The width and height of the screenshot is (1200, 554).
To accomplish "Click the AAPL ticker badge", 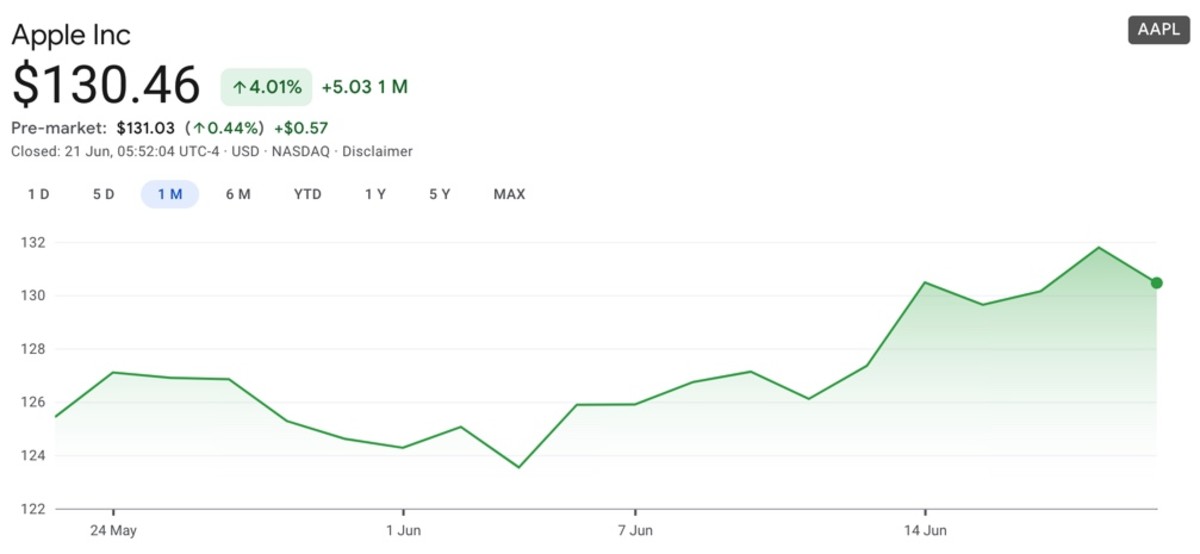I will click(1159, 30).
